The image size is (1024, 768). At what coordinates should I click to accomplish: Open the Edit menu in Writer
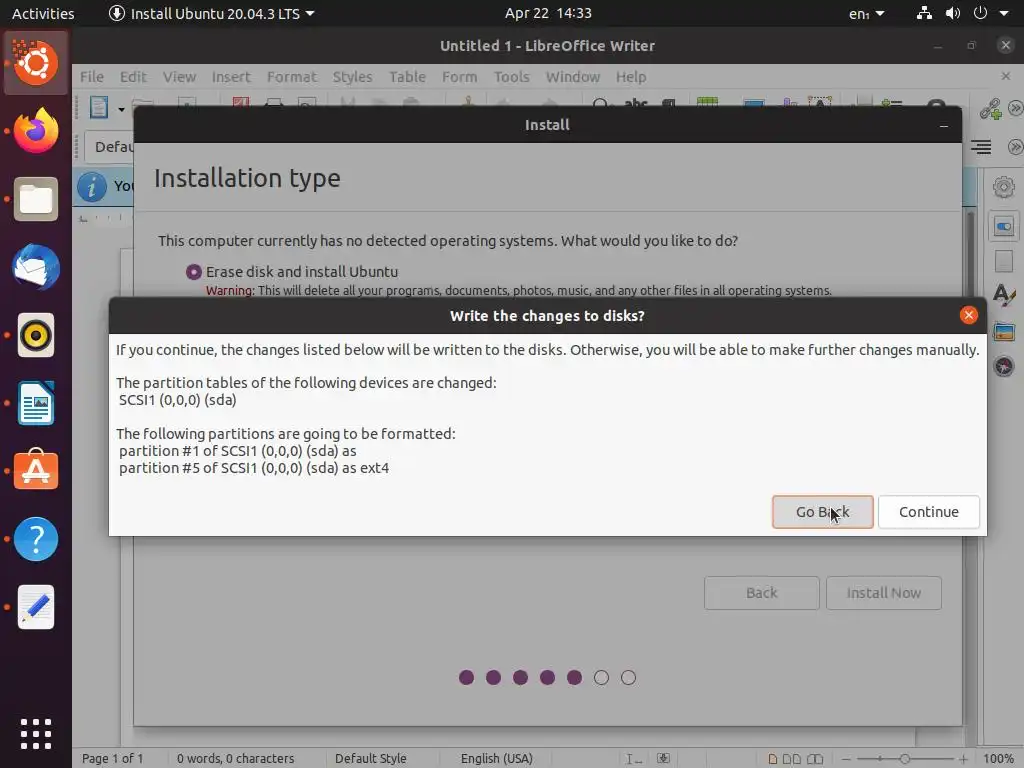pos(133,76)
